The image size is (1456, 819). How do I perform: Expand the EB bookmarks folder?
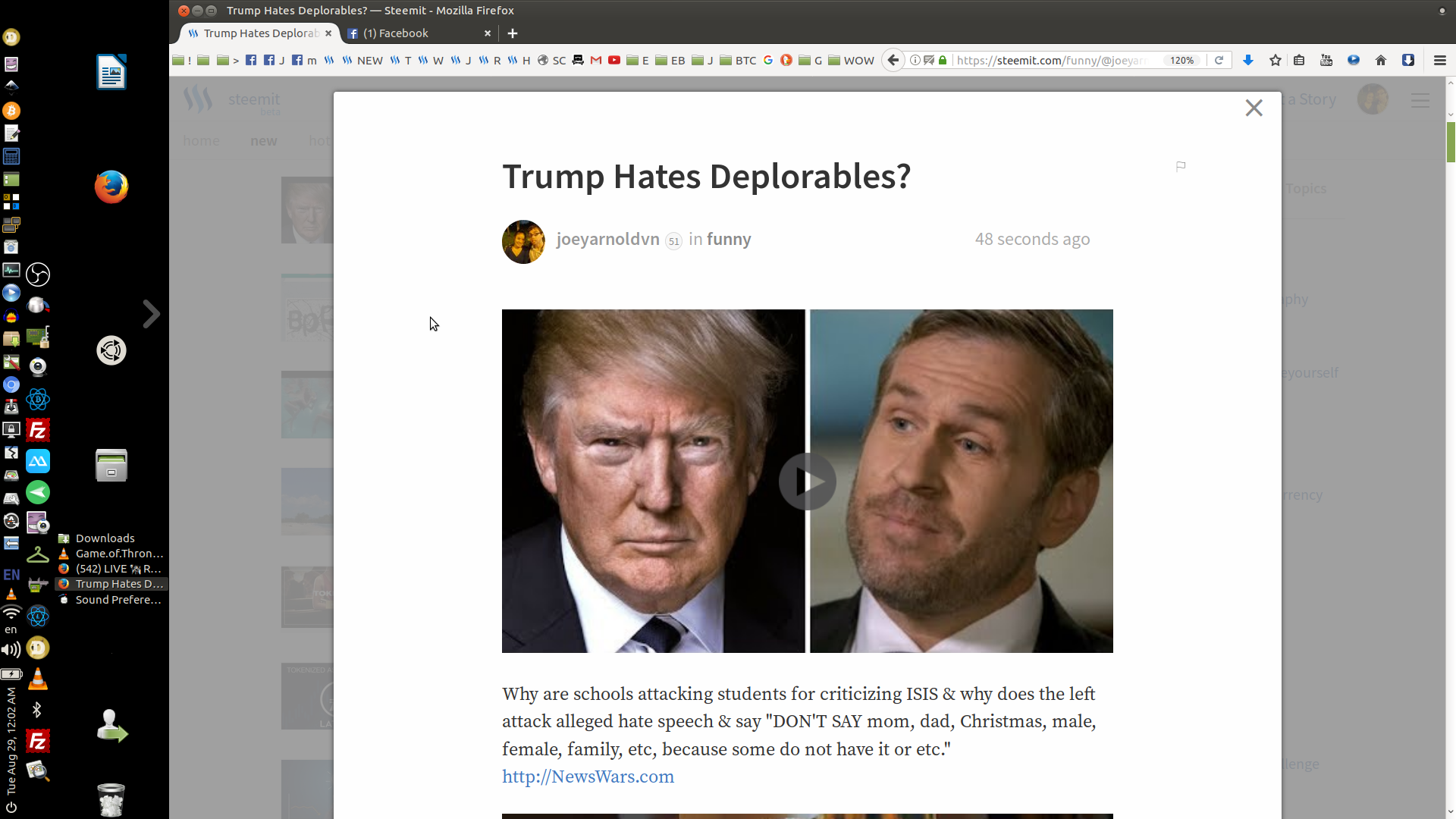pos(670,60)
